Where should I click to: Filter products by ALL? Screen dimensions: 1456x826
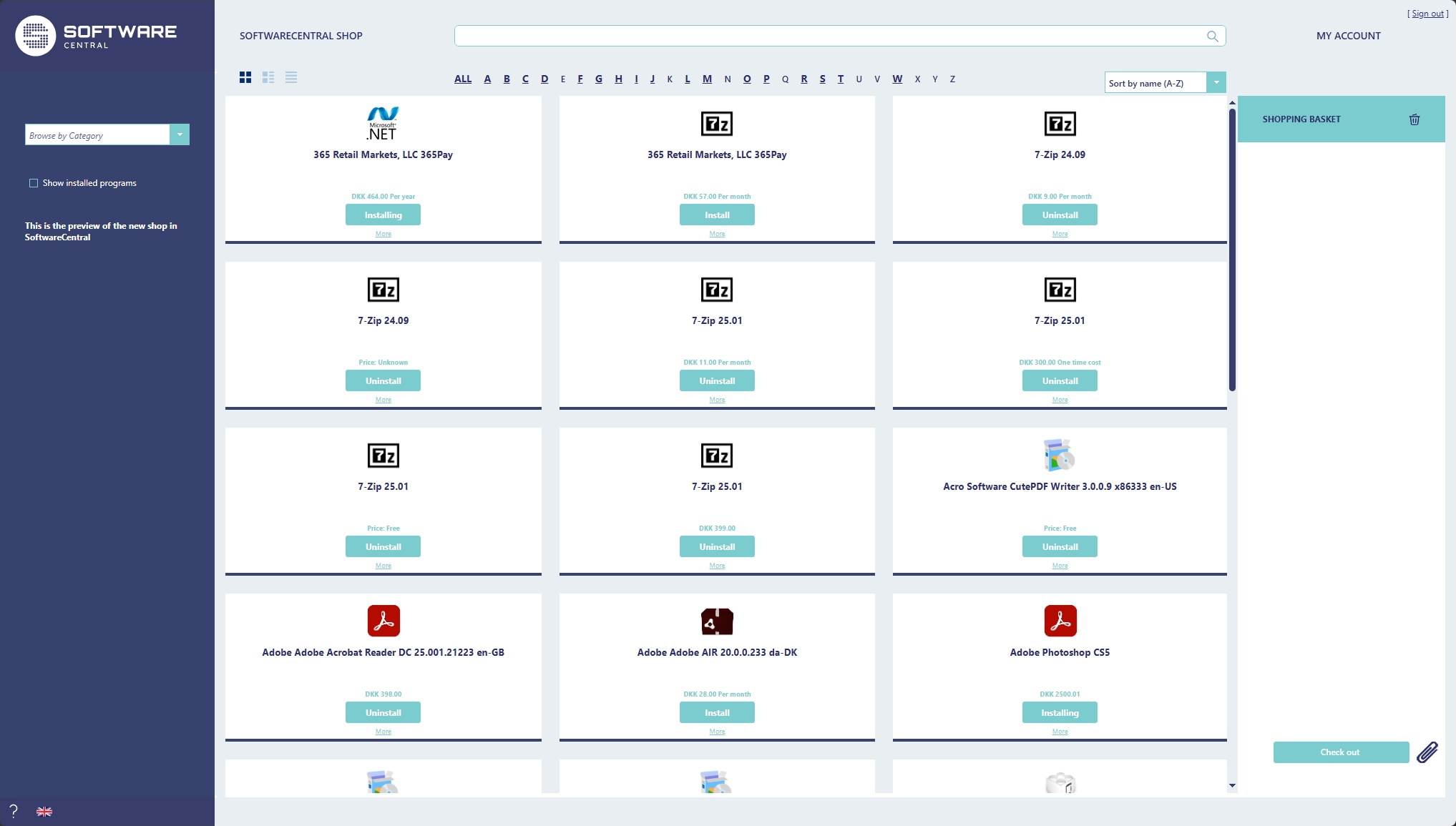click(x=463, y=79)
